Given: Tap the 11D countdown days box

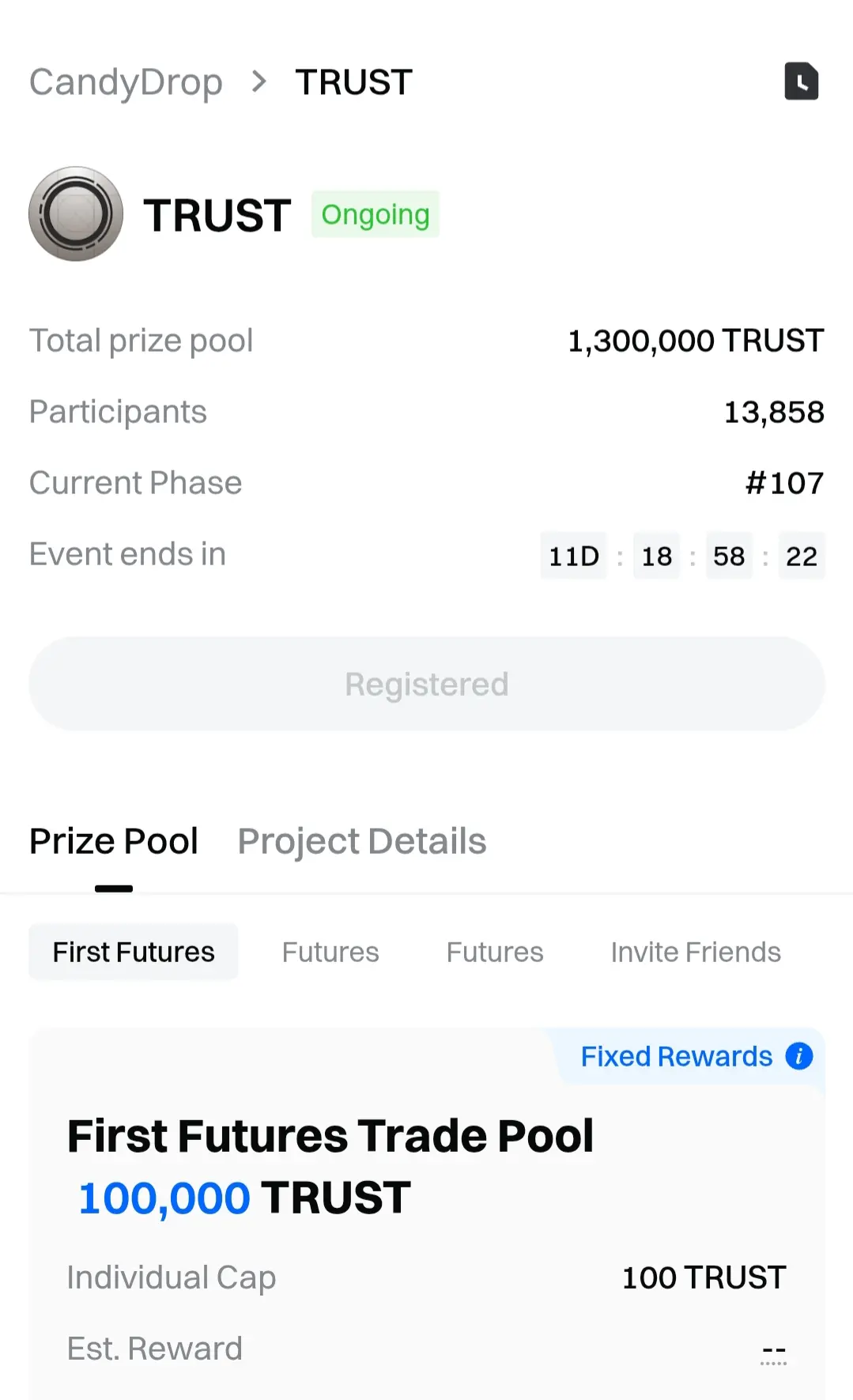Looking at the screenshot, I should [x=574, y=556].
